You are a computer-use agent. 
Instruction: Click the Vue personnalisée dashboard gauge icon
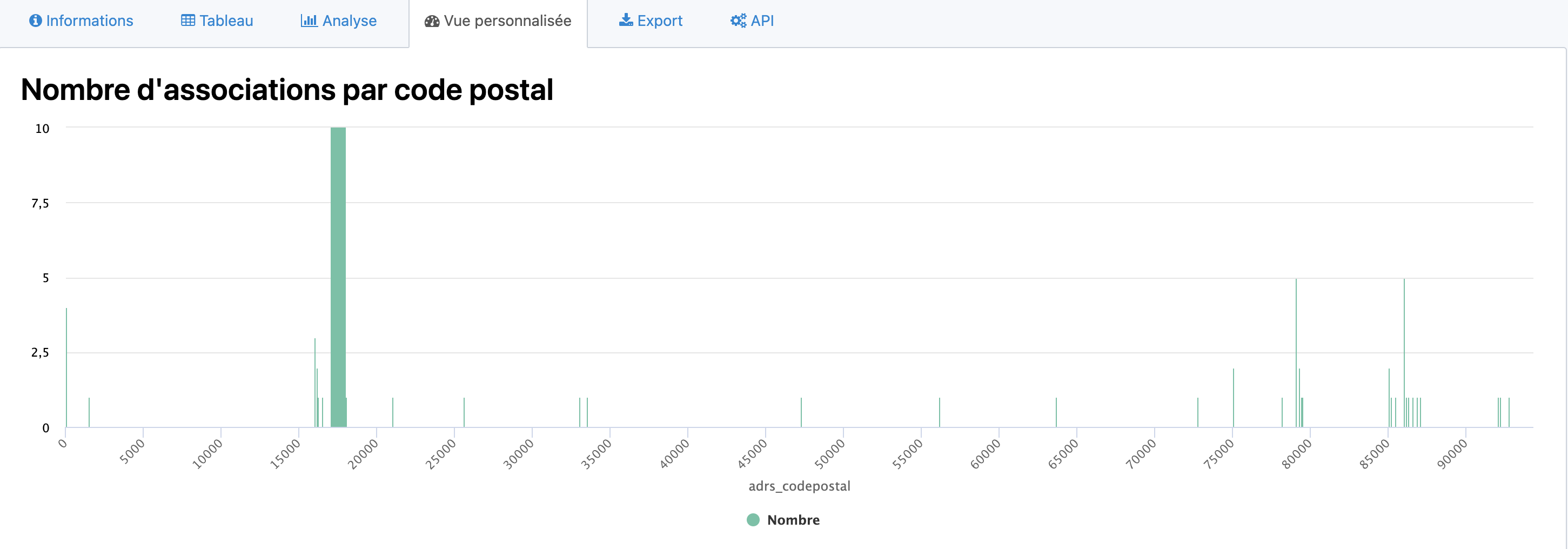tap(432, 21)
